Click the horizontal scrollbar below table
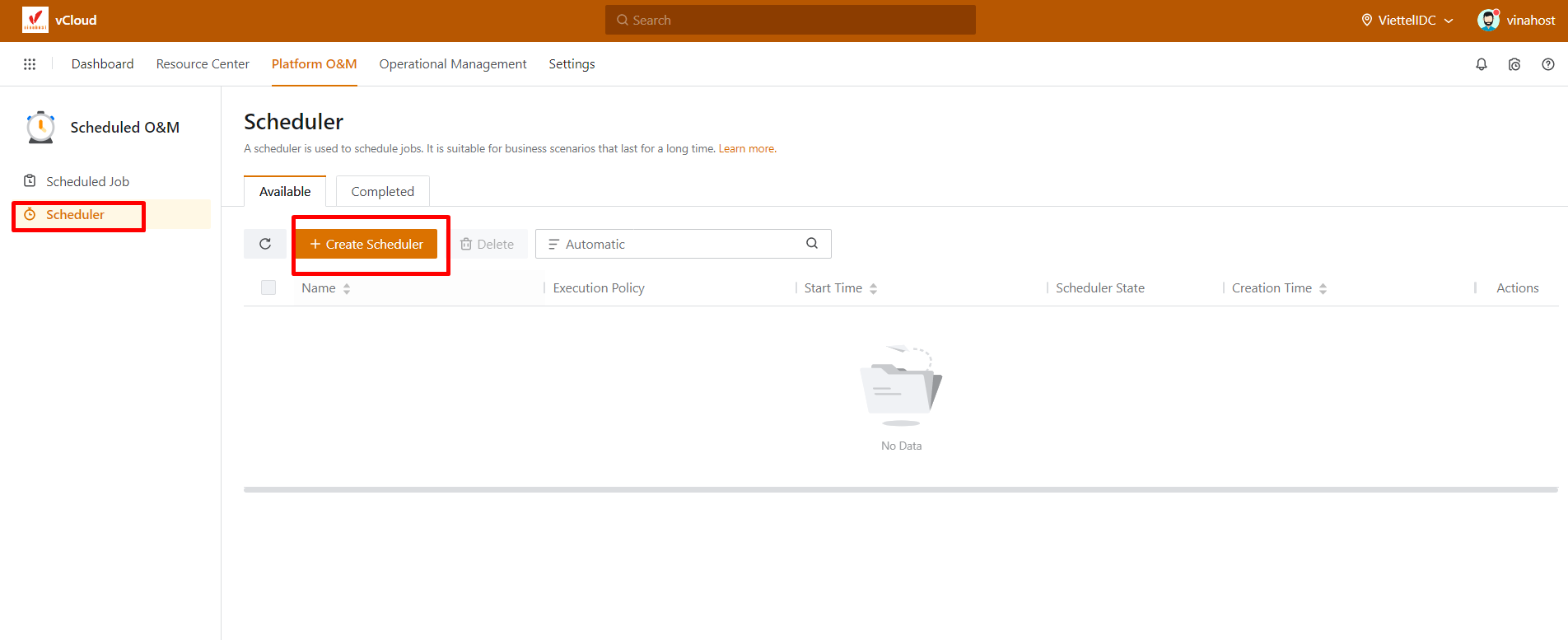The image size is (1568, 640). 900,489
